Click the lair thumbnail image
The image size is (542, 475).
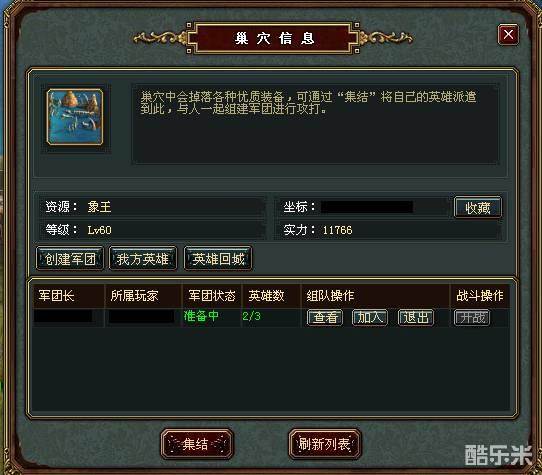75,117
